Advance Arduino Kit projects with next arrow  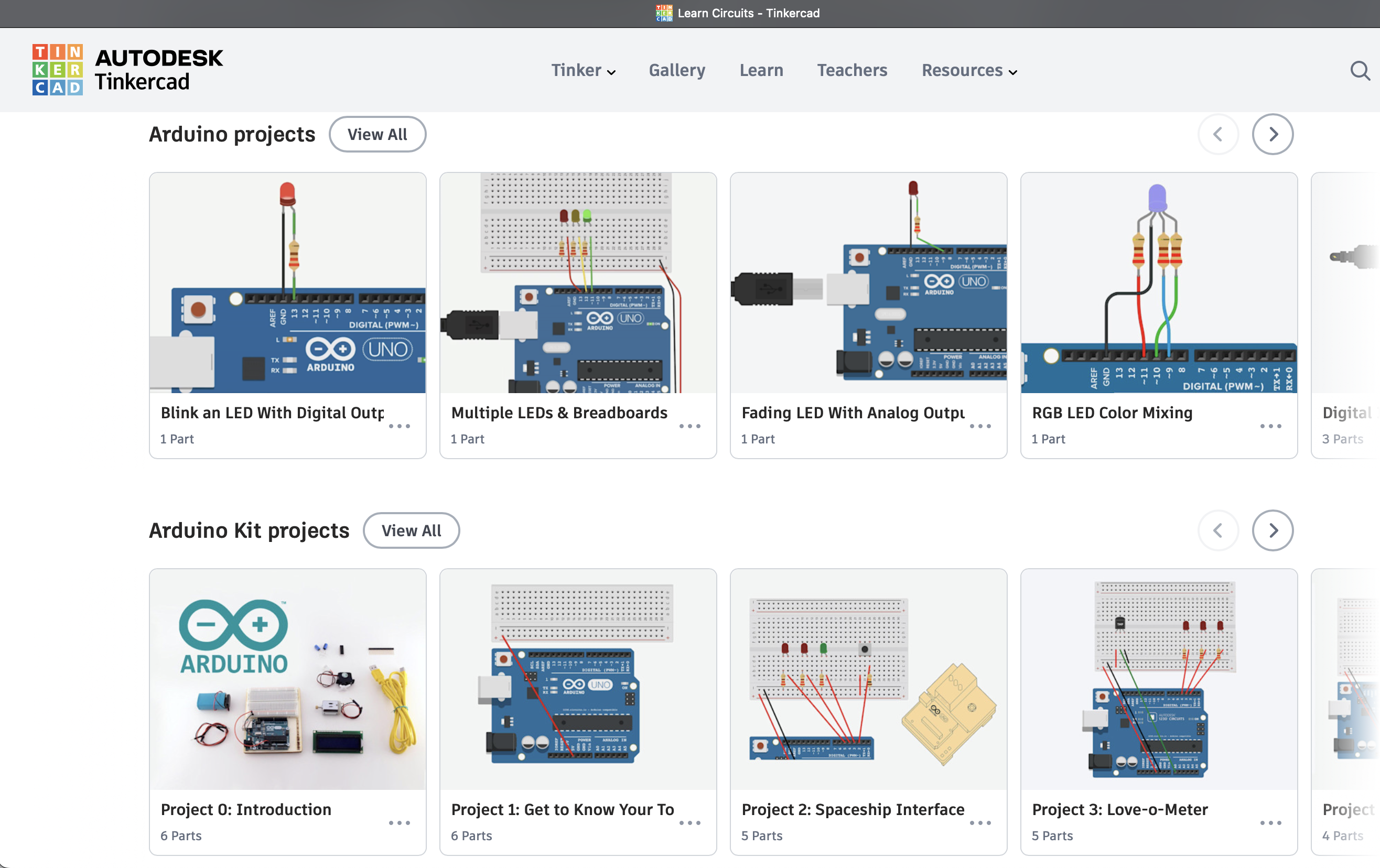pos(1273,530)
